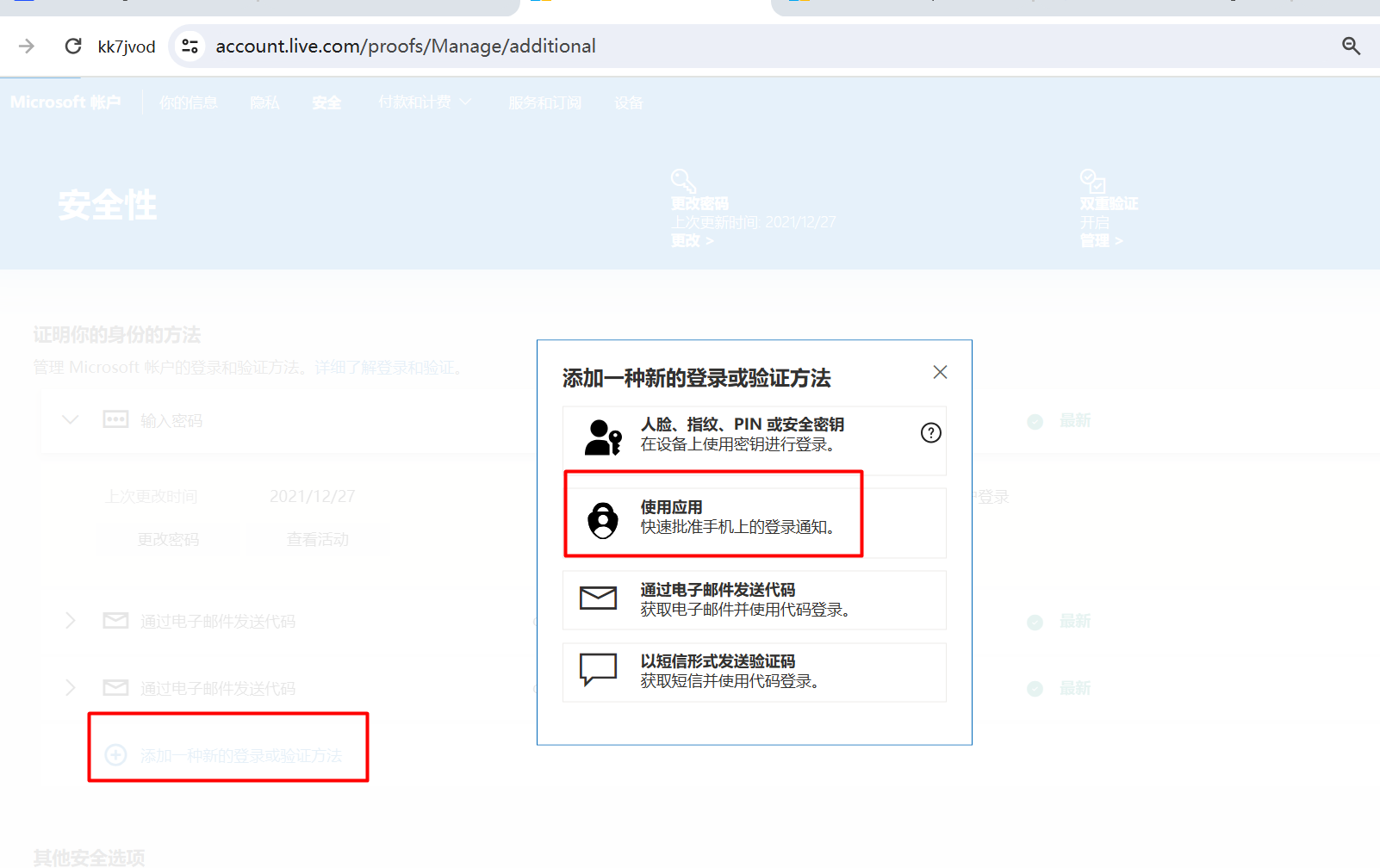Click the 2021/12/27 last changed date
Viewport: 1380px width, 868px height.
coord(312,497)
